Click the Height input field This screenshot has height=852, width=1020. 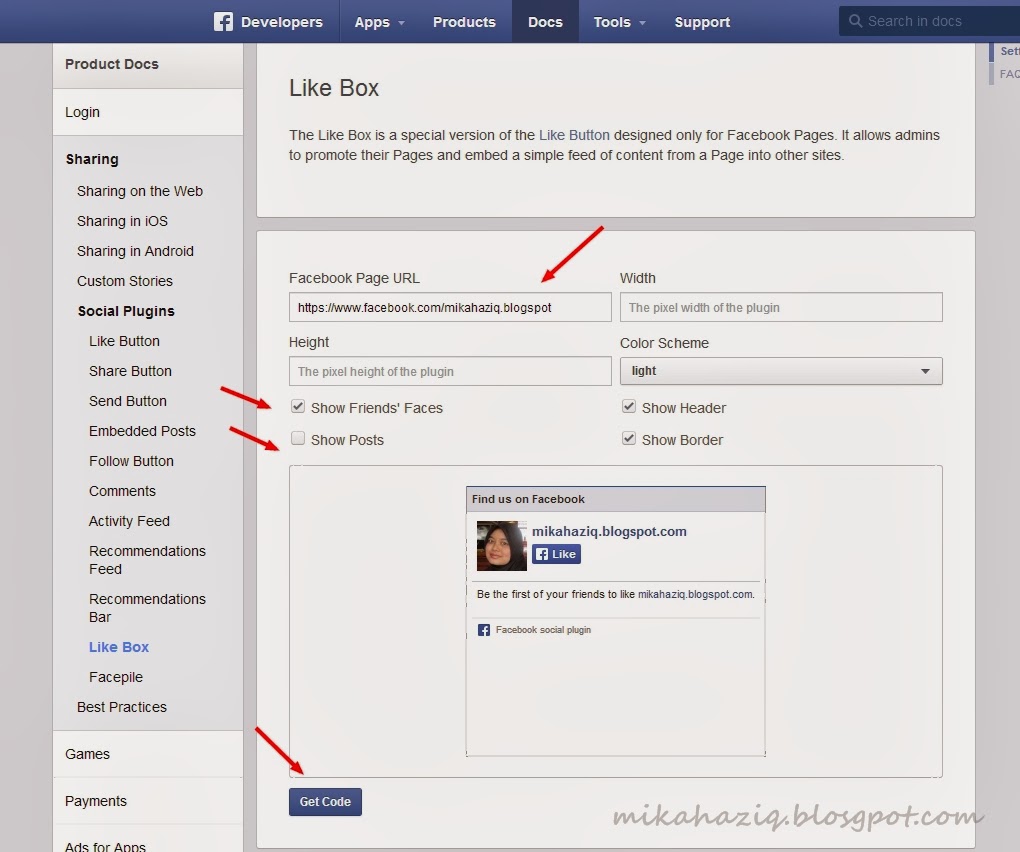450,371
